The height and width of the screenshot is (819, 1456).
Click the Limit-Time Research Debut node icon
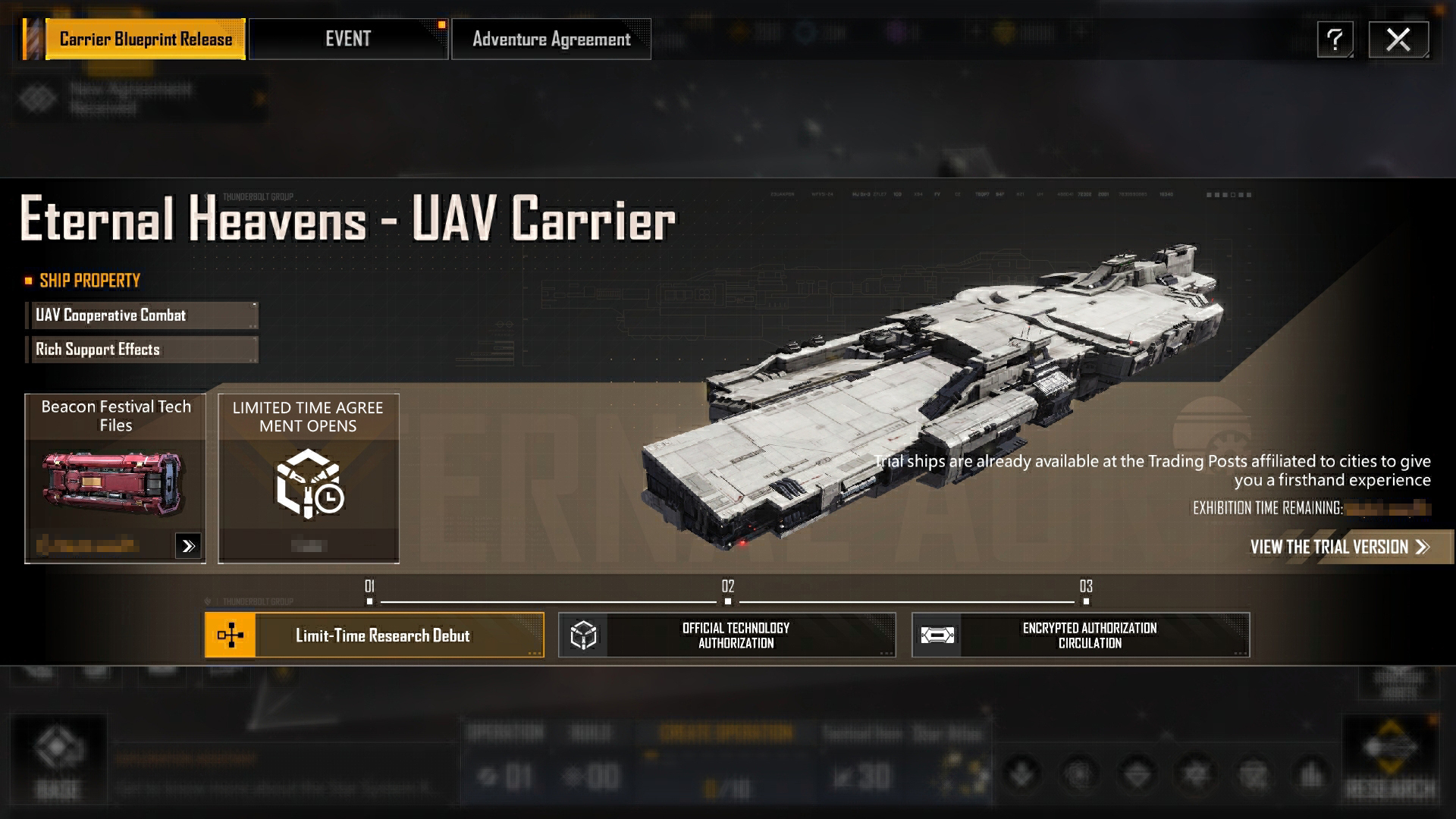[x=231, y=635]
